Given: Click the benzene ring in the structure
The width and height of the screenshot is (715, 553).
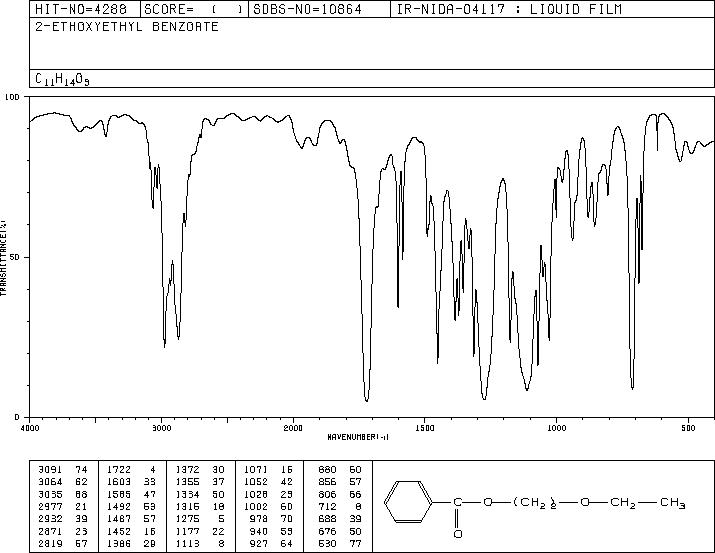Looking at the screenshot, I should pyautogui.click(x=408, y=502).
